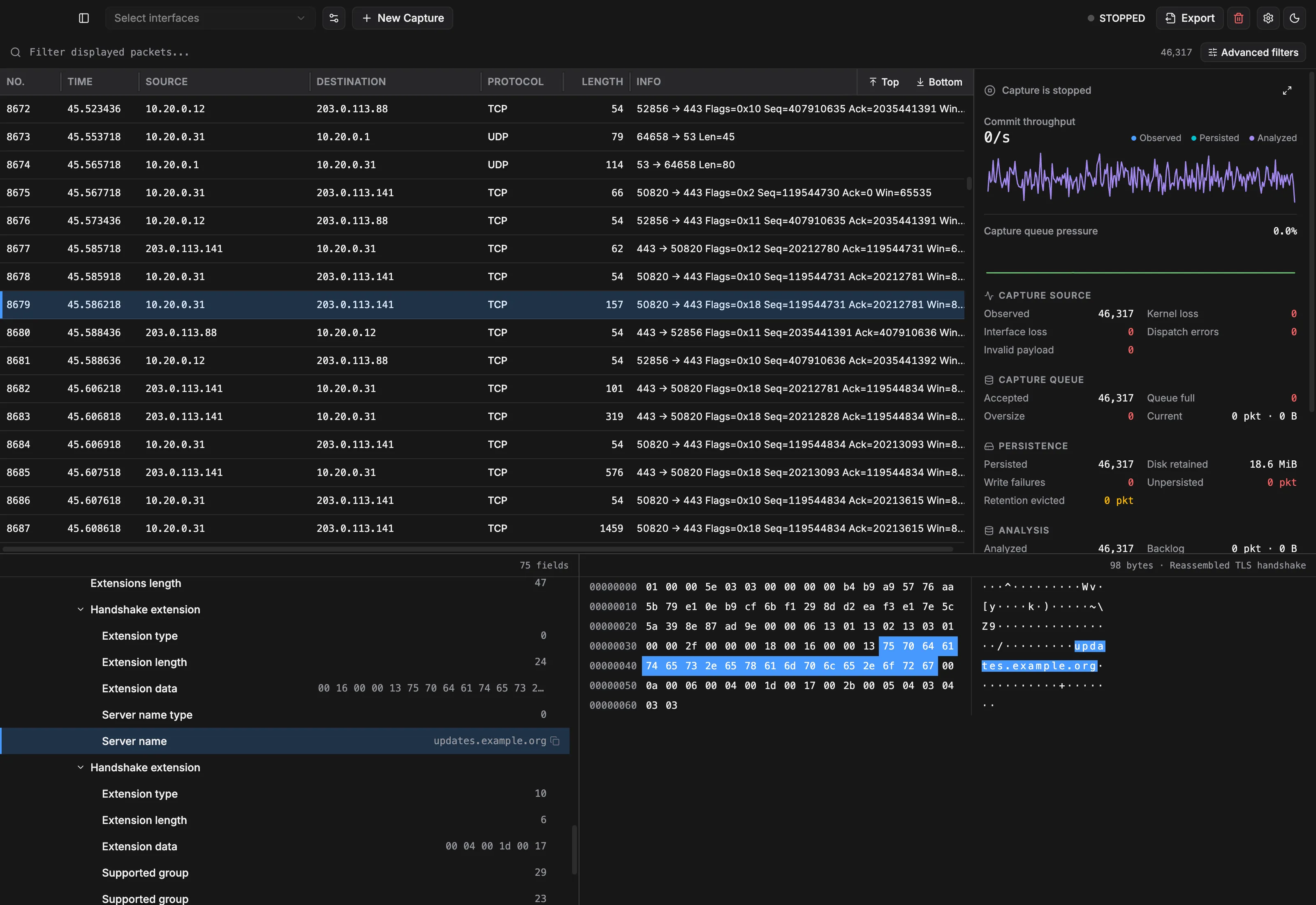
Task: Toggle the sidebar panel icon
Action: pos(84,18)
